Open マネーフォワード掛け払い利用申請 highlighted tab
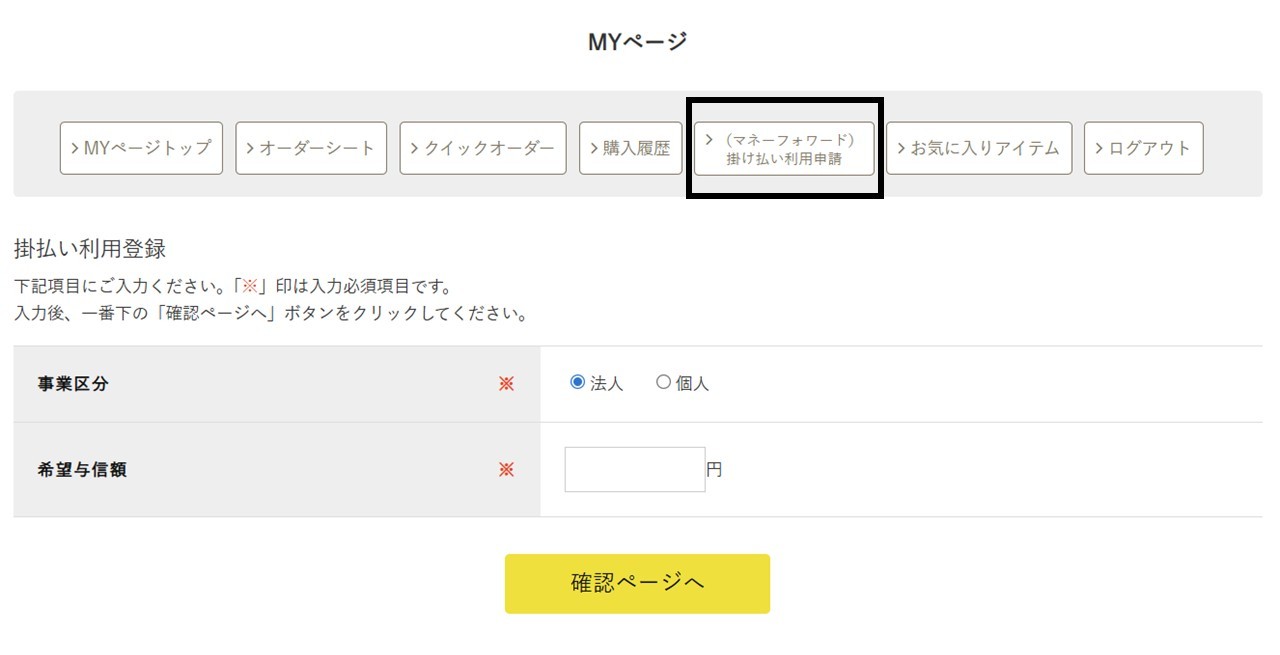Image resolution: width=1280 pixels, height=655 pixels. [x=783, y=147]
